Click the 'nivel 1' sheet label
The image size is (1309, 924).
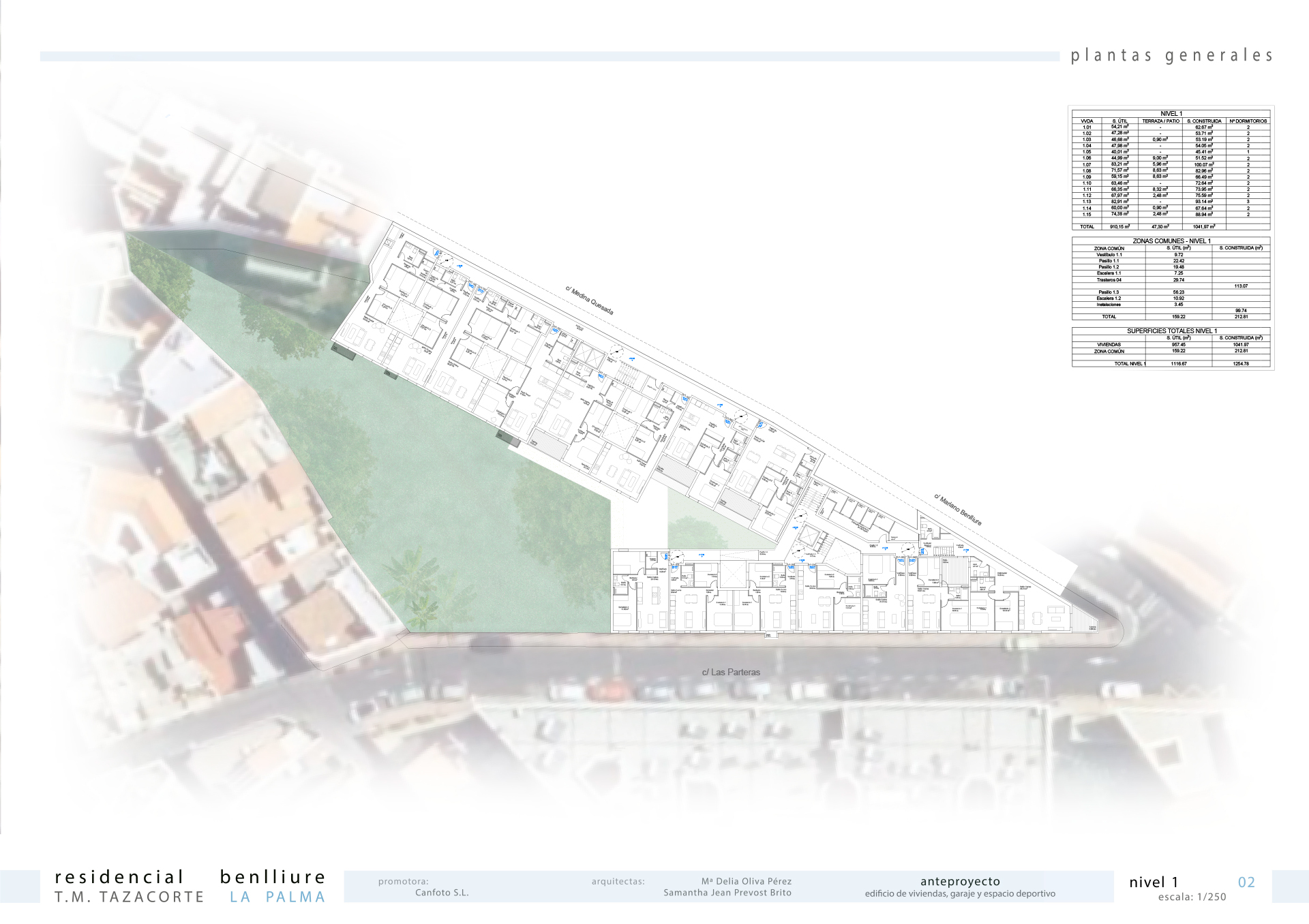[1154, 882]
